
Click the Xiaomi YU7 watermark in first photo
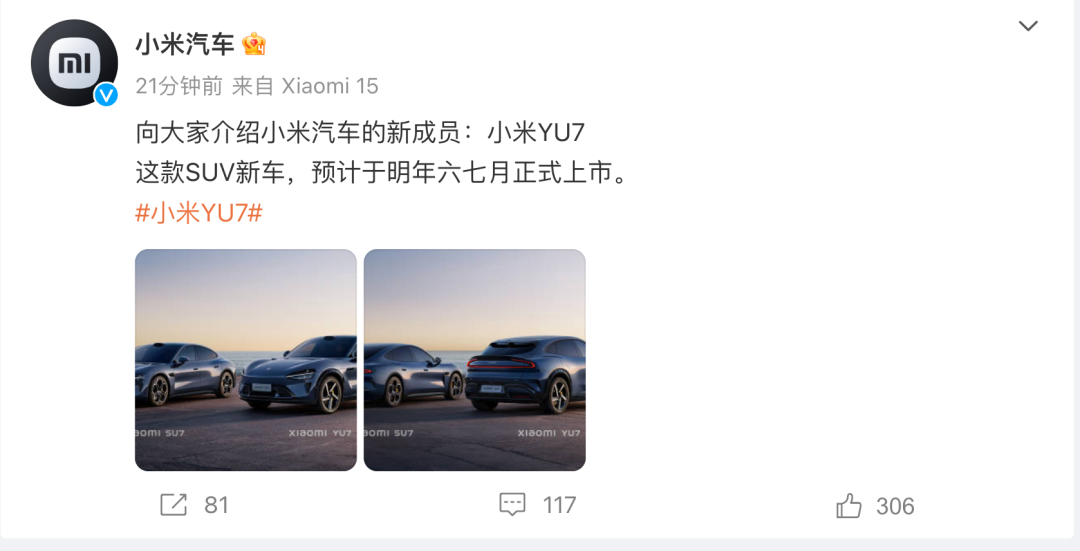320,433
